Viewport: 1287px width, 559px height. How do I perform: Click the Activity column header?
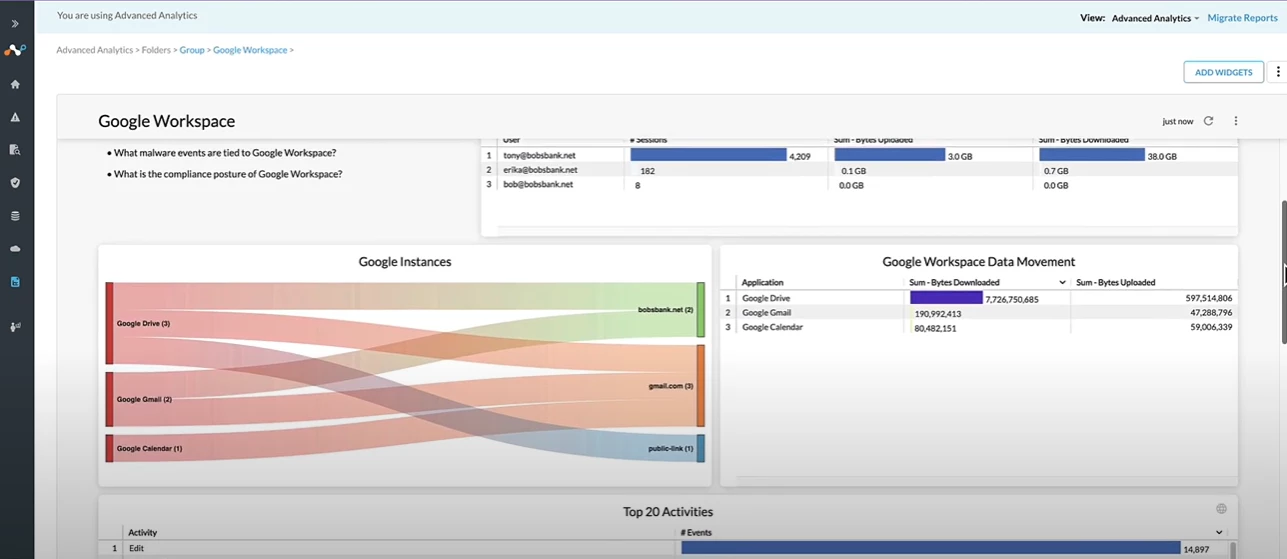(x=143, y=533)
